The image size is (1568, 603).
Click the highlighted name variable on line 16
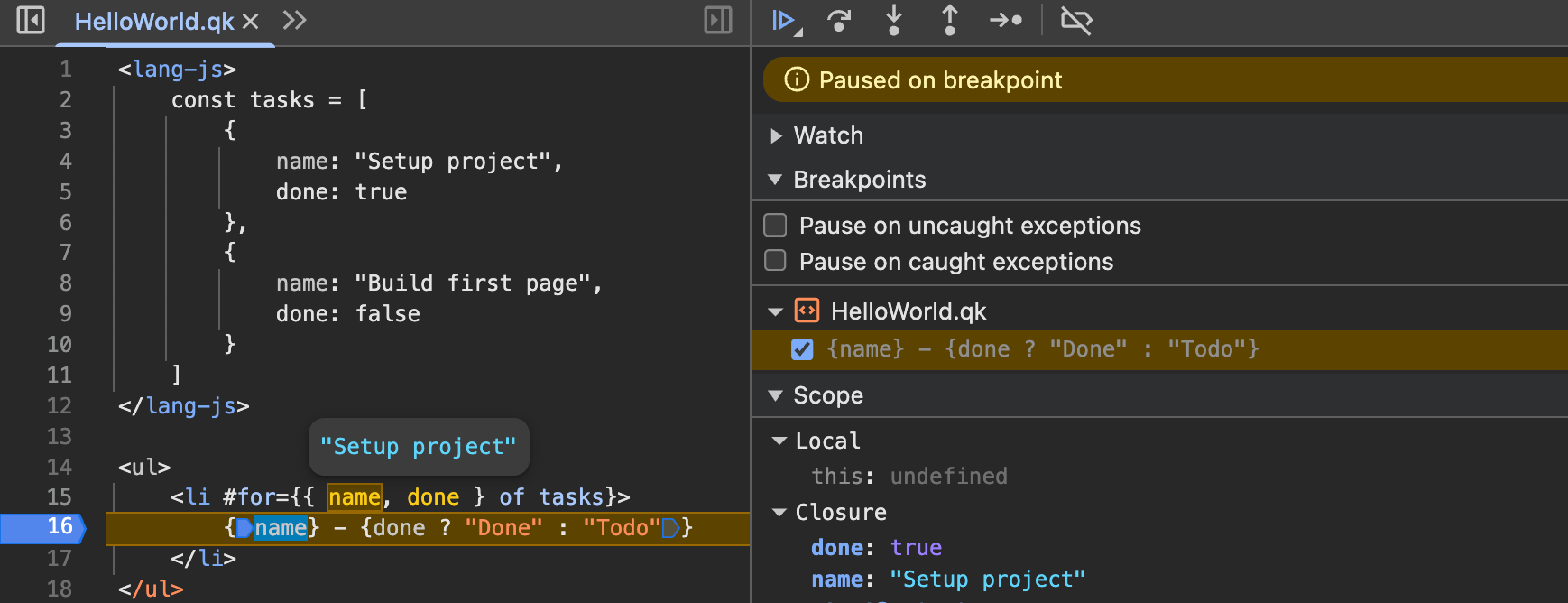point(281,527)
